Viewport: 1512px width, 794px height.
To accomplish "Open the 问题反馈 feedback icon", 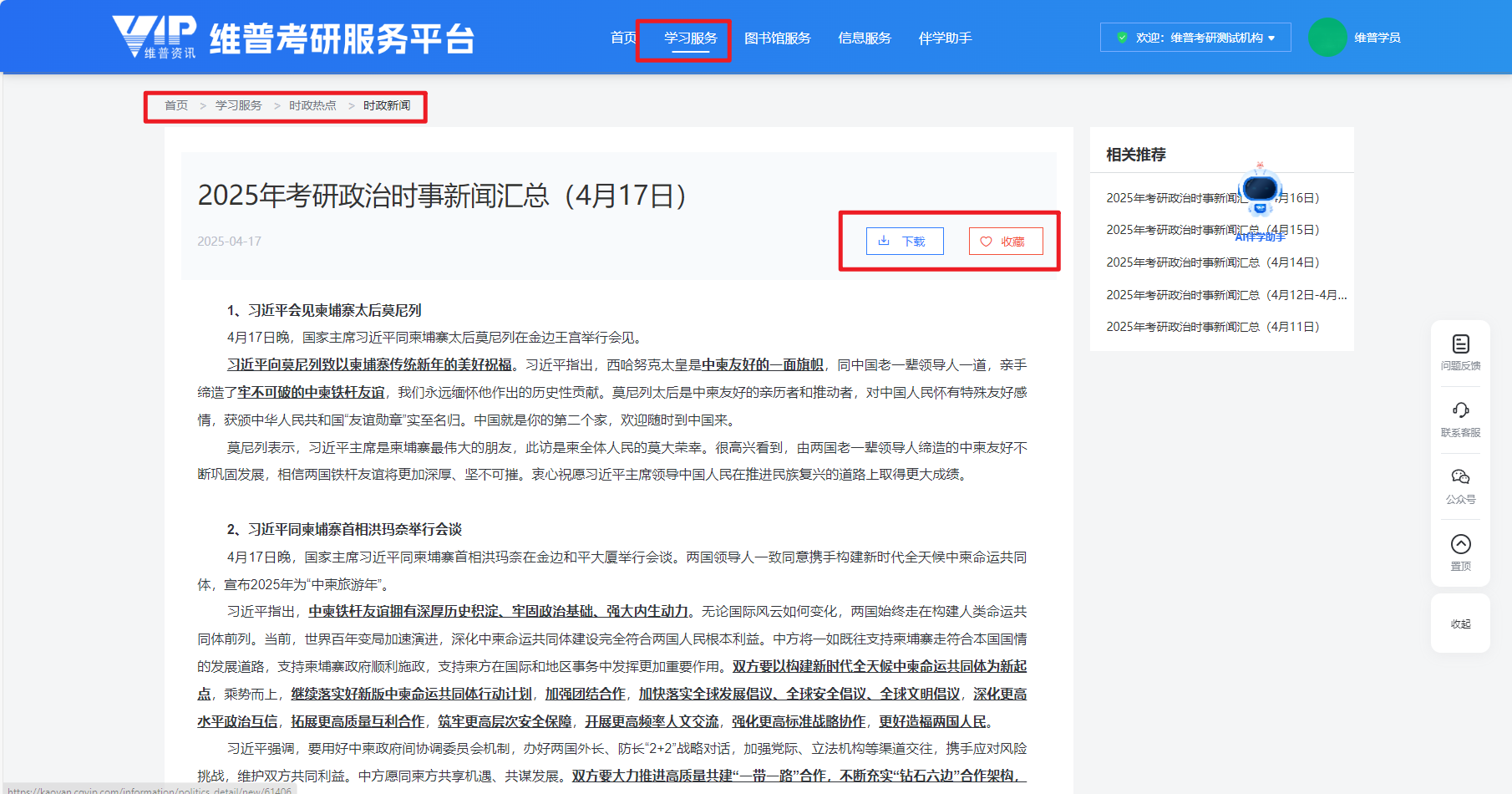I will (x=1460, y=344).
